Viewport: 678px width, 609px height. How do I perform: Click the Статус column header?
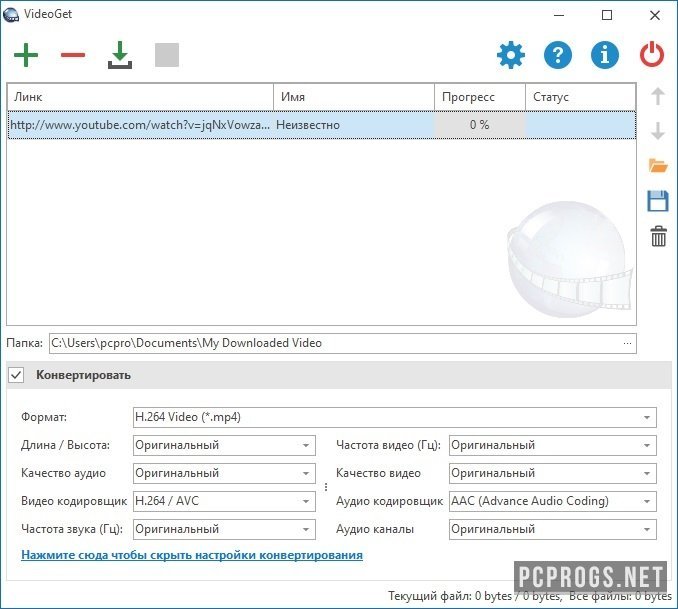tap(580, 97)
